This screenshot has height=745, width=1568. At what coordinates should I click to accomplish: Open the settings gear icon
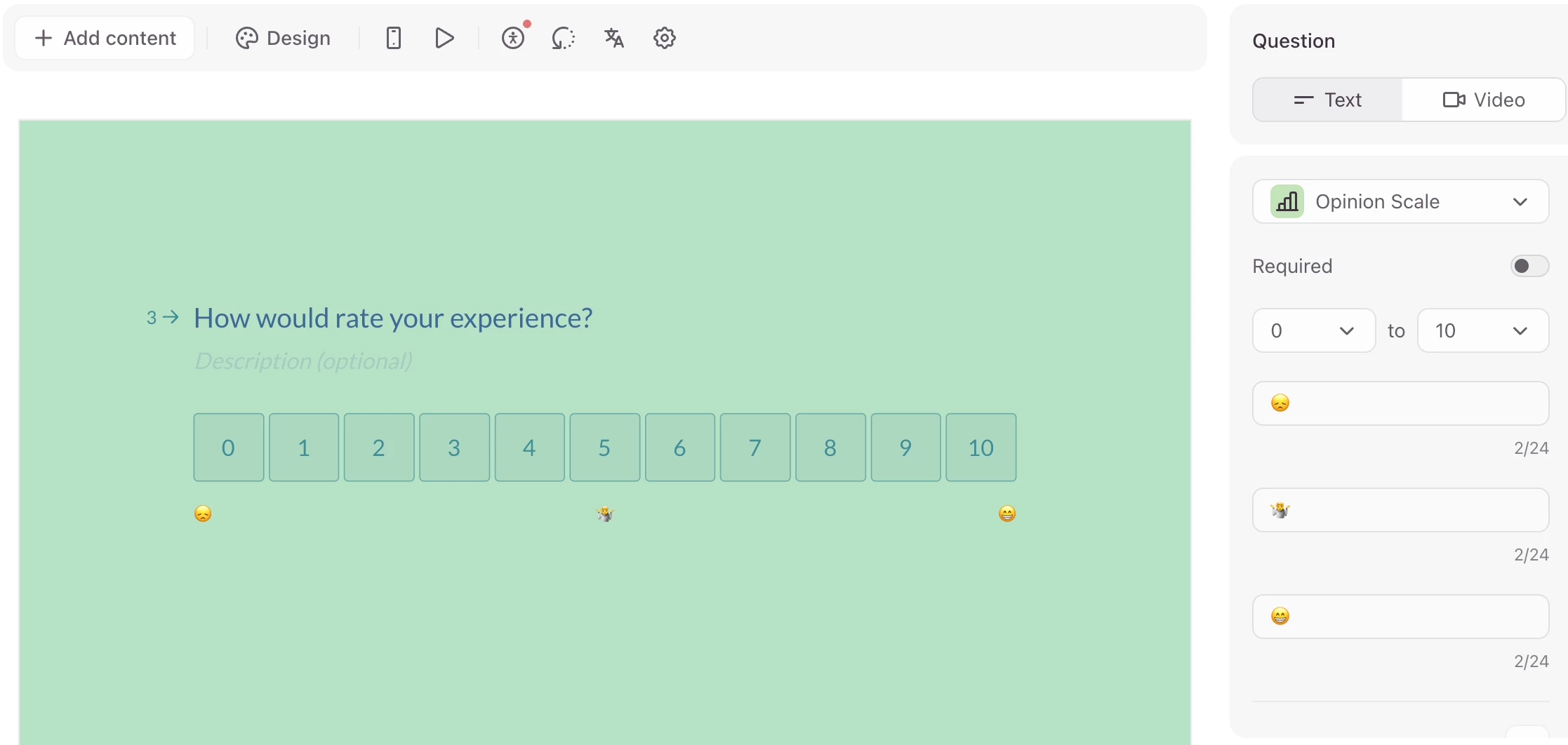(664, 38)
